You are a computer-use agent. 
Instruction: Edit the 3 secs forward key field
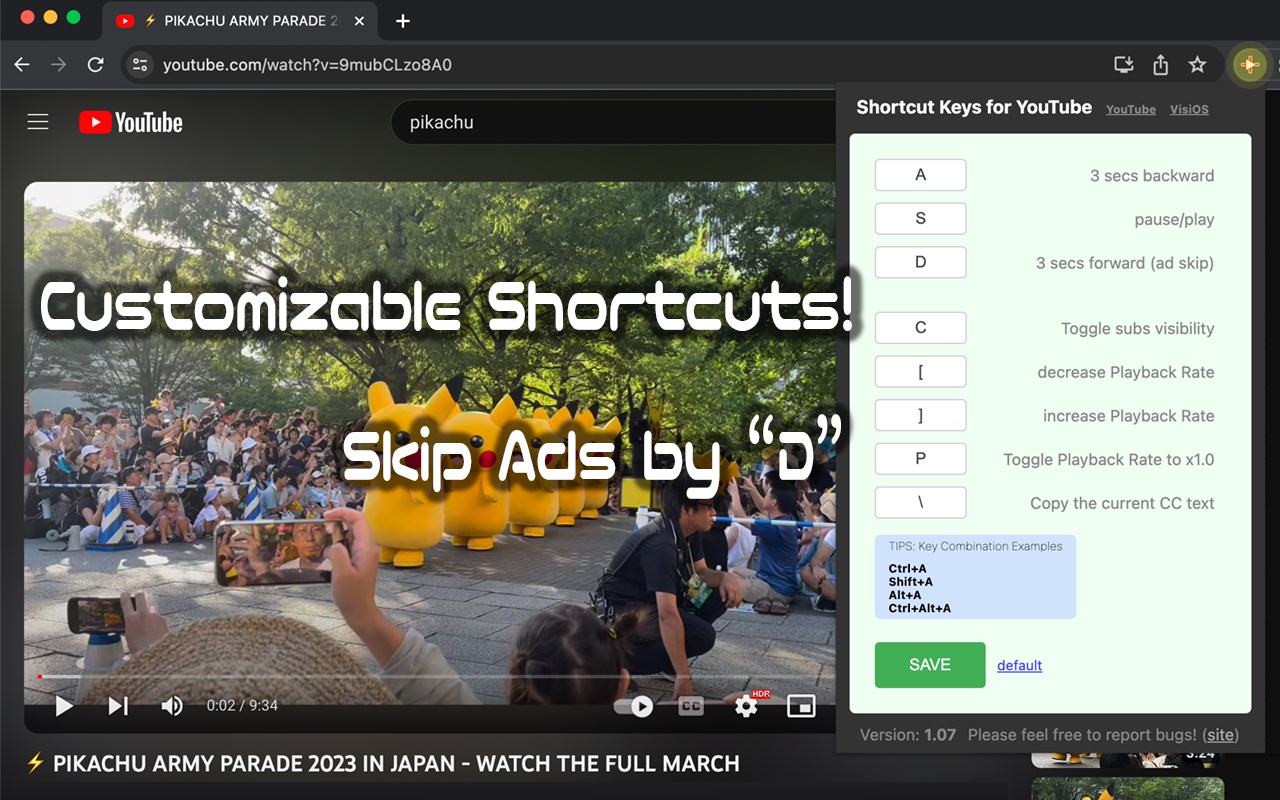(920, 262)
